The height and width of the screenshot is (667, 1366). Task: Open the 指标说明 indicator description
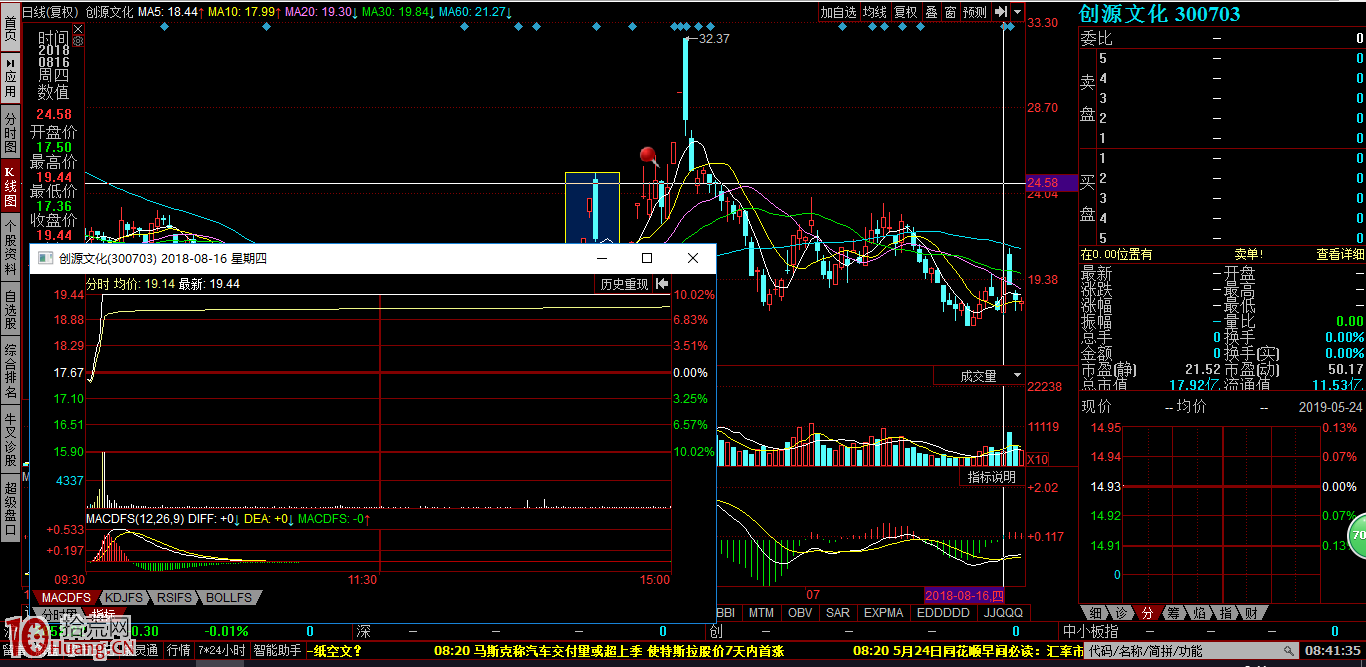tap(991, 478)
